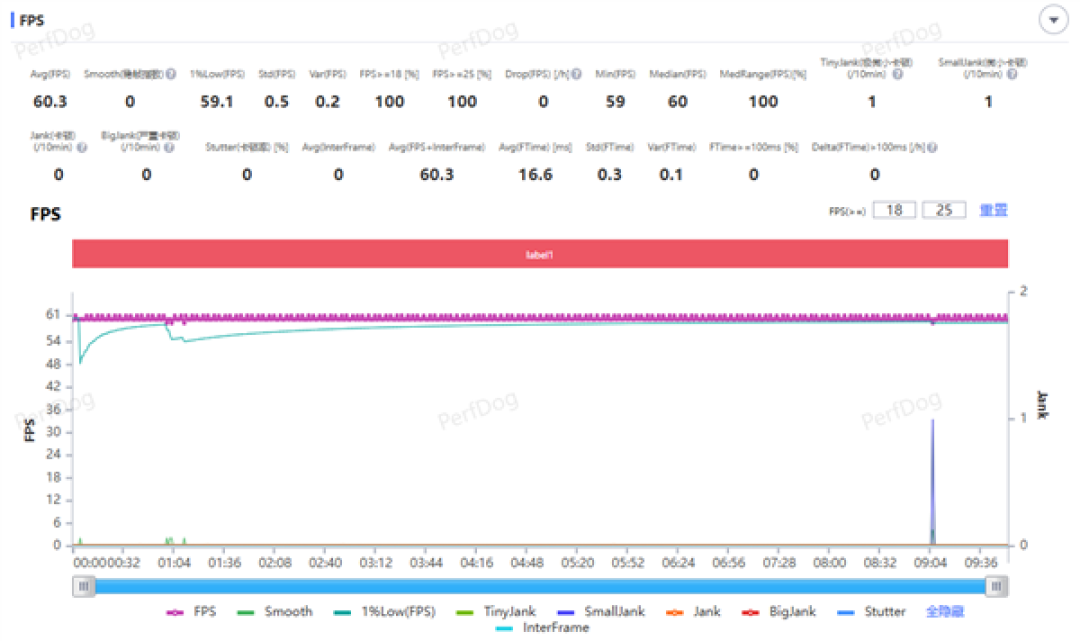This screenshot has width=1080, height=641.
Task: Focus the FPS threshold field showing 25
Action: tap(944, 210)
